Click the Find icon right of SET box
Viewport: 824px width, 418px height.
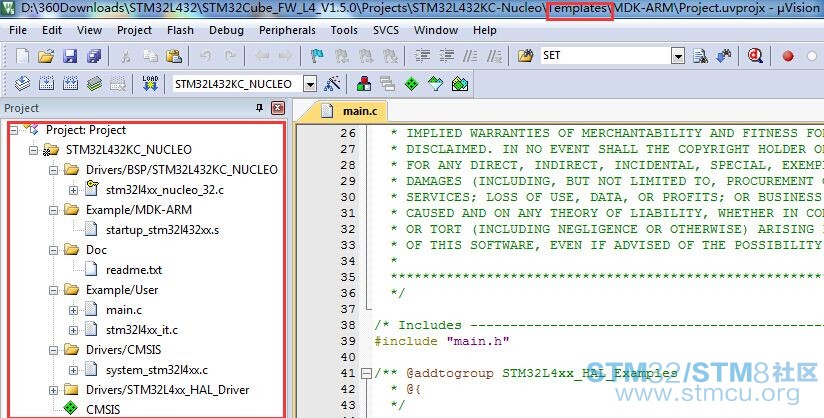(700, 56)
